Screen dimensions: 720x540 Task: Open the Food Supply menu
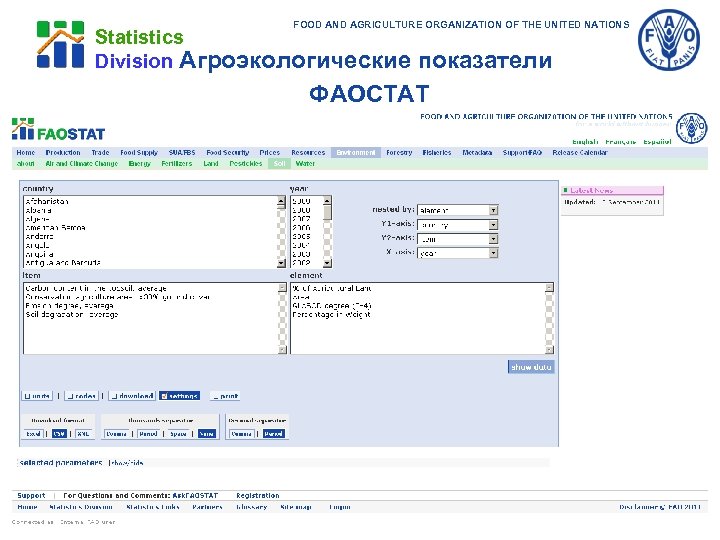[139, 152]
